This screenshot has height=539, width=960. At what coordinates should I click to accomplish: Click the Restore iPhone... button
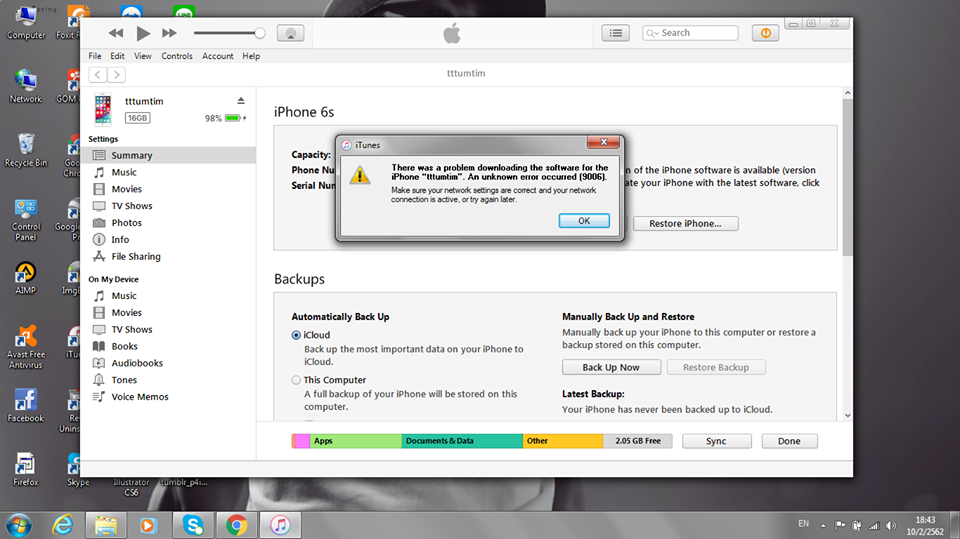(x=685, y=224)
